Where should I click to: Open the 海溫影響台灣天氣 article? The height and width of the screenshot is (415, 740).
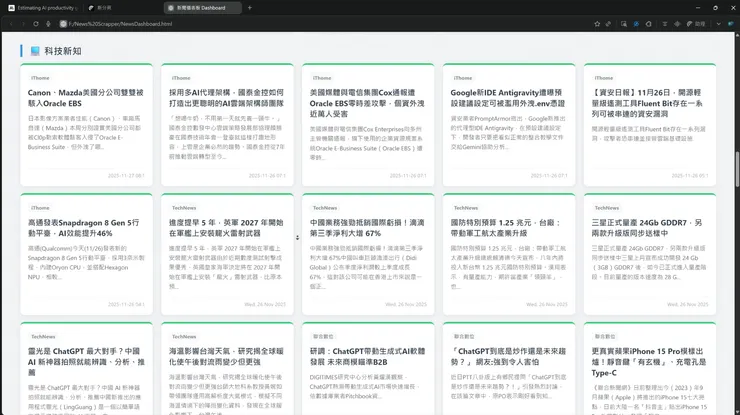(226, 356)
